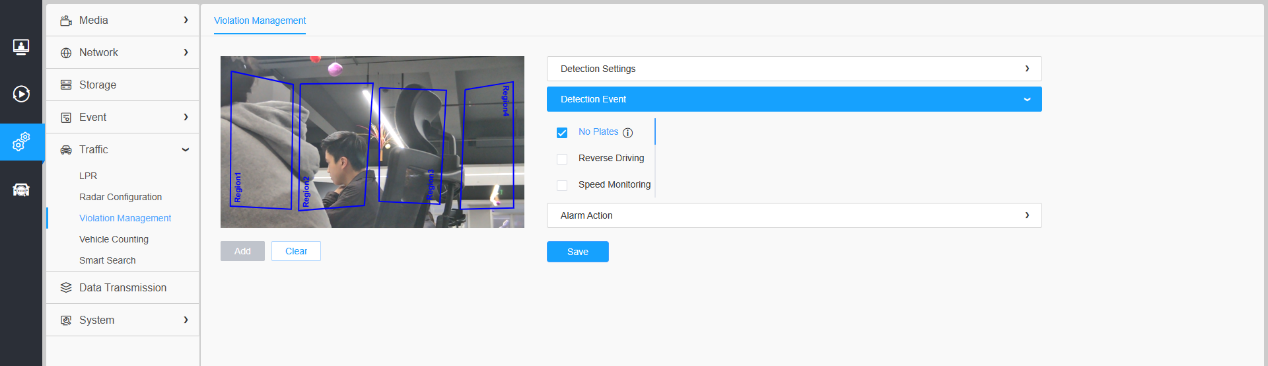
Task: Click the System icon
Action: (66, 320)
